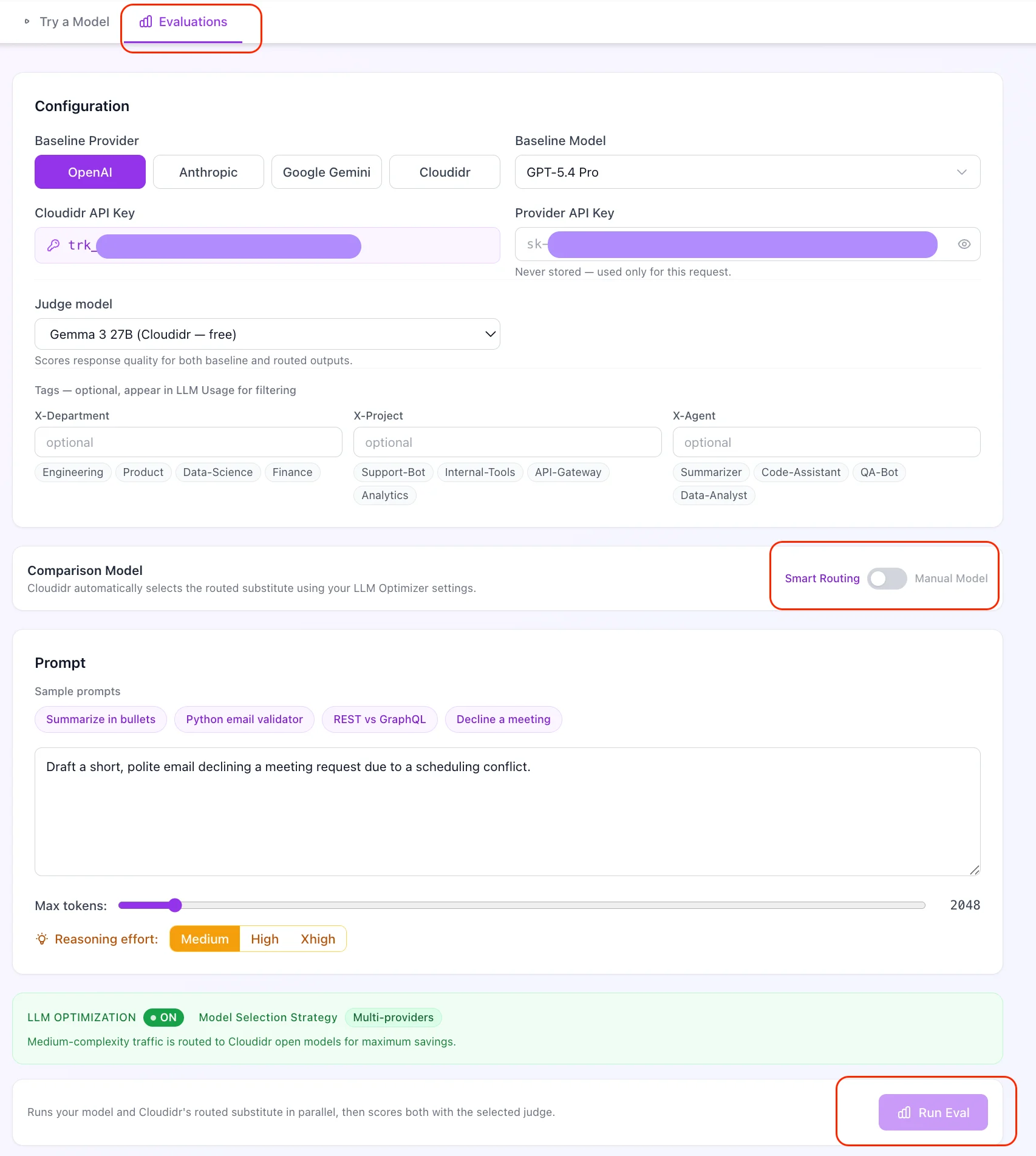Select Anthropic as baseline provider
1036x1156 pixels.
coord(208,172)
